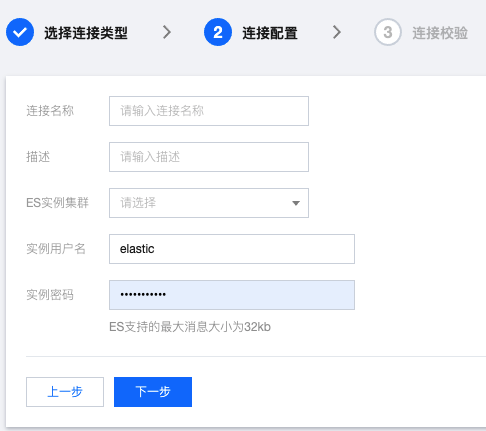Click the dropdown arrow in ES实例集群 selector

click(296, 203)
